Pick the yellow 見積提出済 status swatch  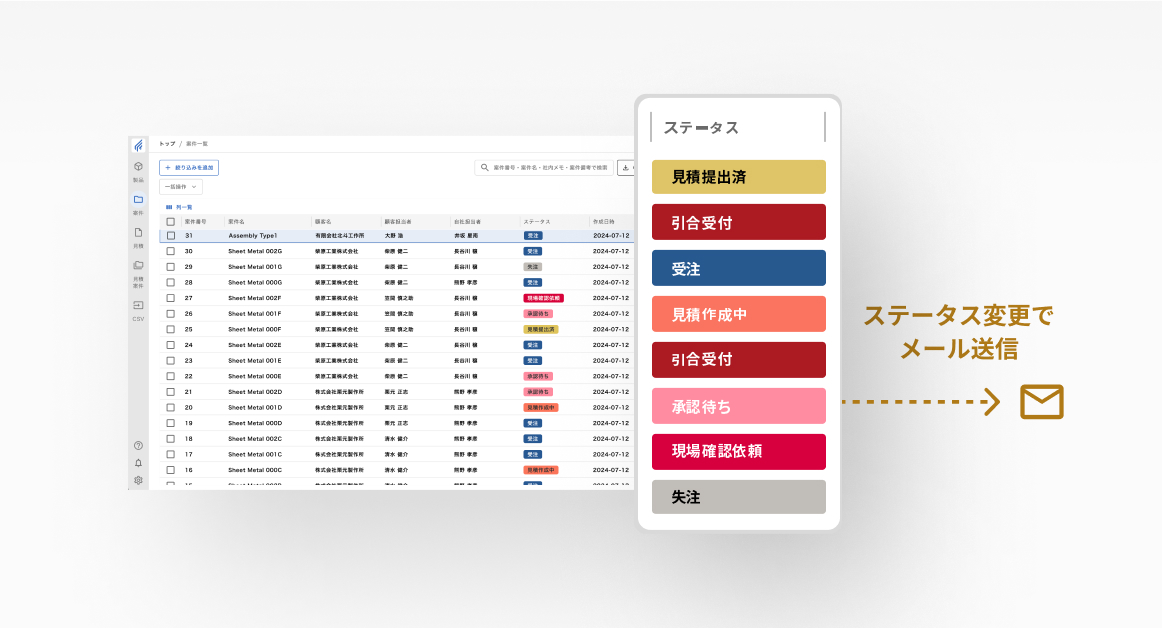tap(738, 177)
